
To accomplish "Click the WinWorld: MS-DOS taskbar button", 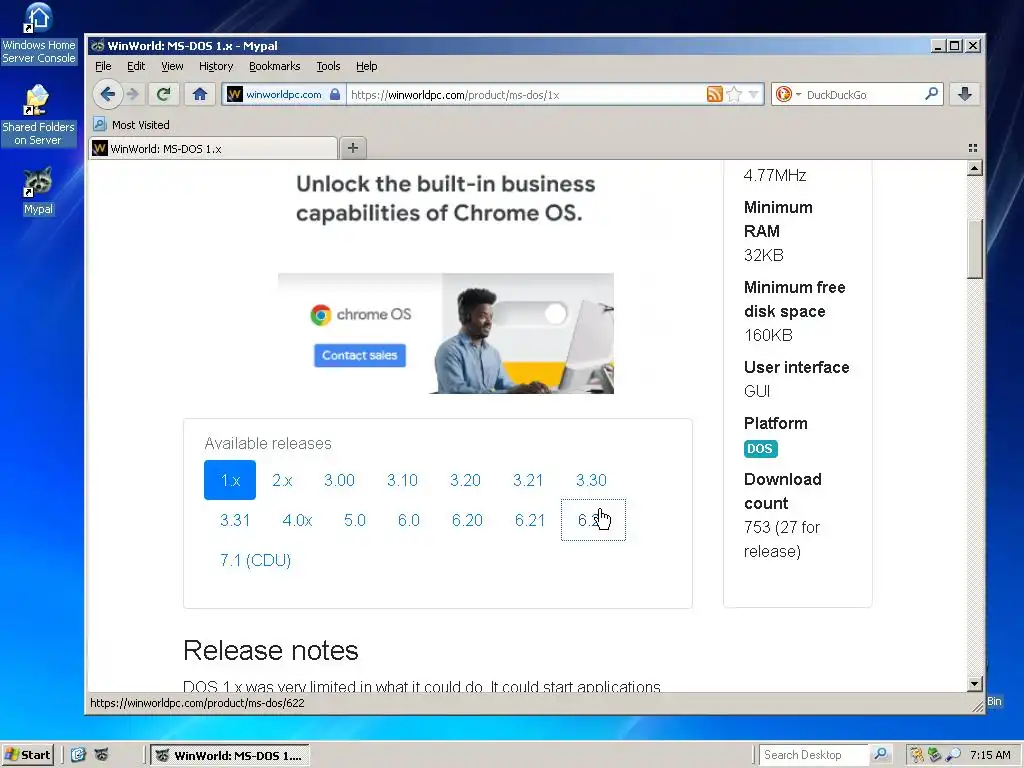I will [x=230, y=756].
